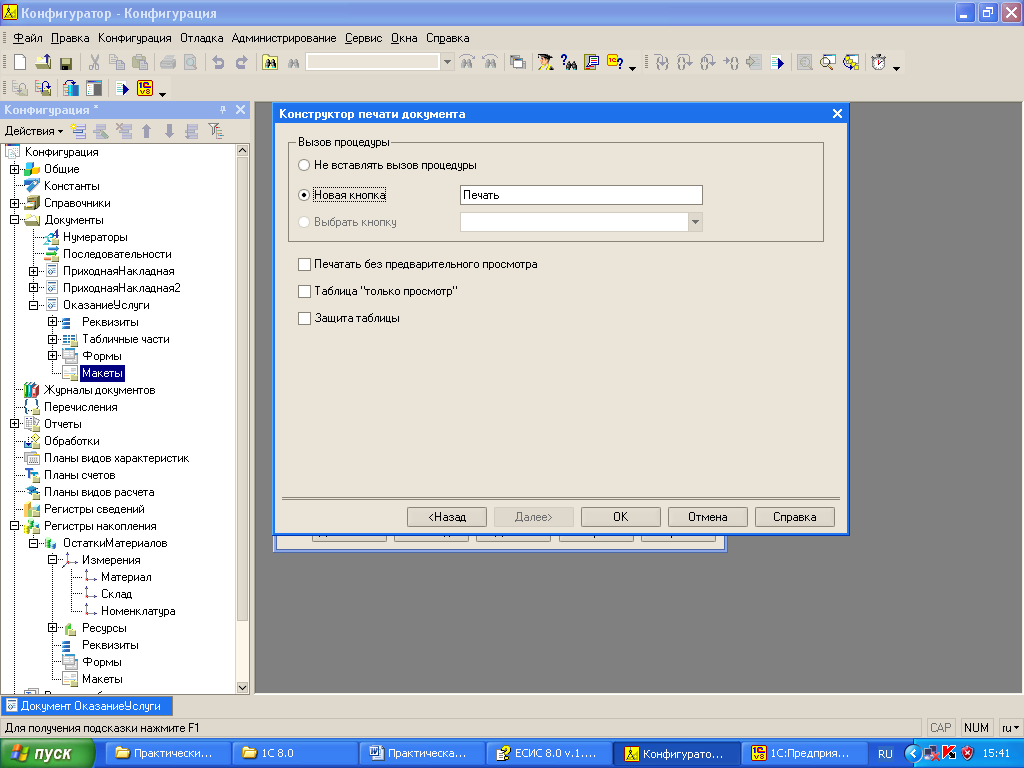1024x768 pixels.
Task: Open the Действия dropdown in Configuration panel
Action: pyautogui.click(x=34, y=131)
